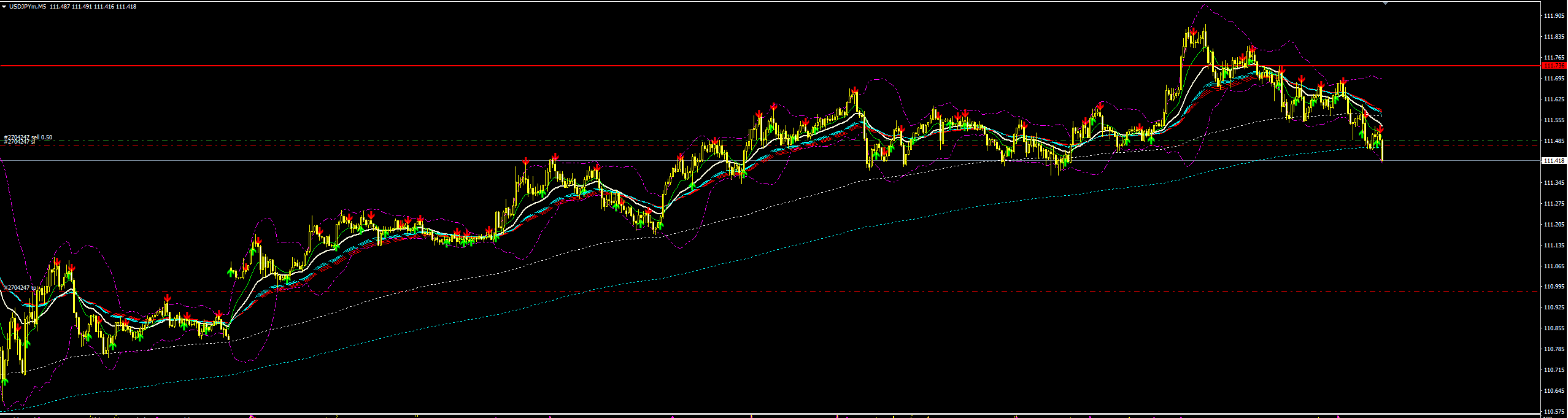Click the 110.715 price scale value
The width and height of the screenshot is (1568, 418).
pos(1553,370)
